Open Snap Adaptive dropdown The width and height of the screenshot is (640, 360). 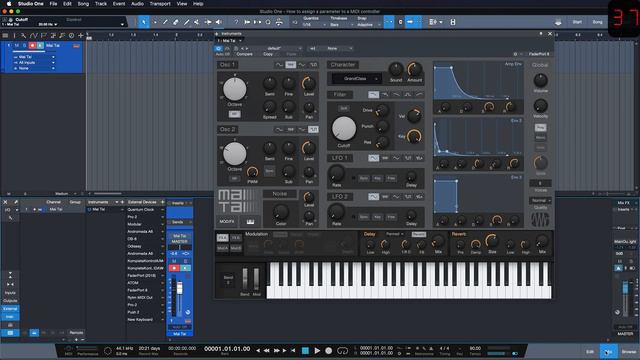click(x=369, y=24)
